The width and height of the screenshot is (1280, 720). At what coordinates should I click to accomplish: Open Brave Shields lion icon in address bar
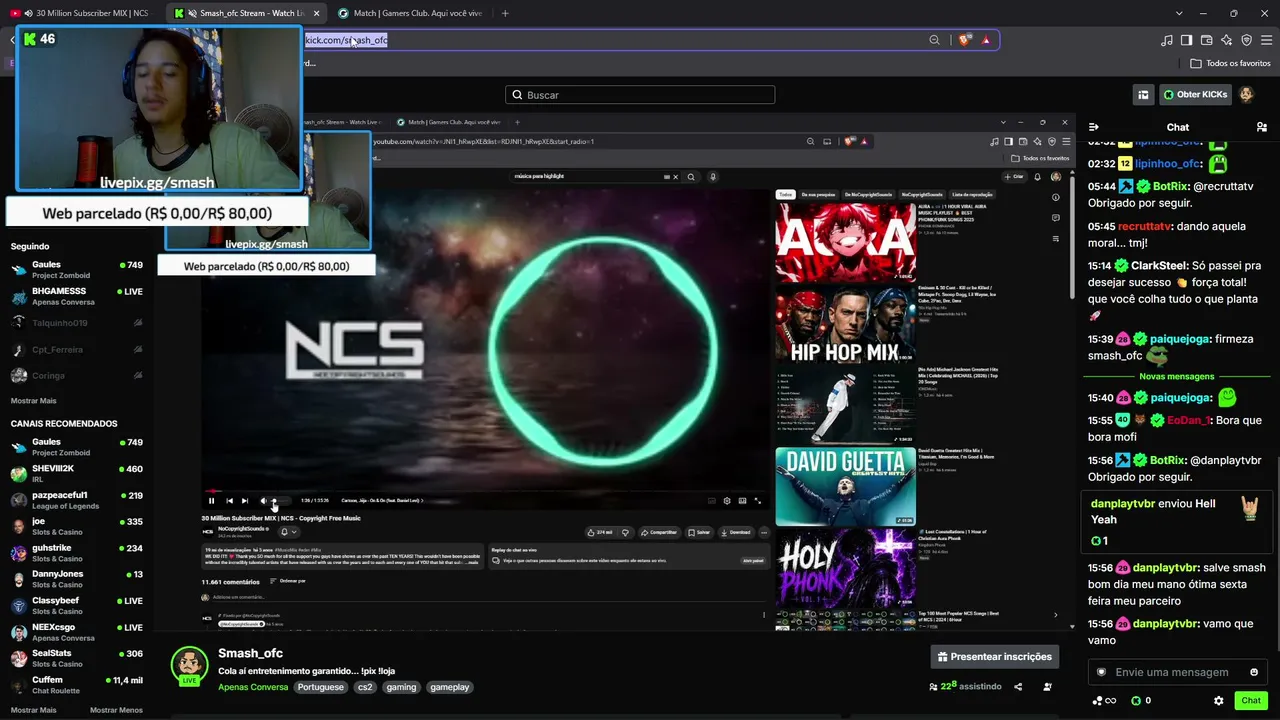click(965, 40)
